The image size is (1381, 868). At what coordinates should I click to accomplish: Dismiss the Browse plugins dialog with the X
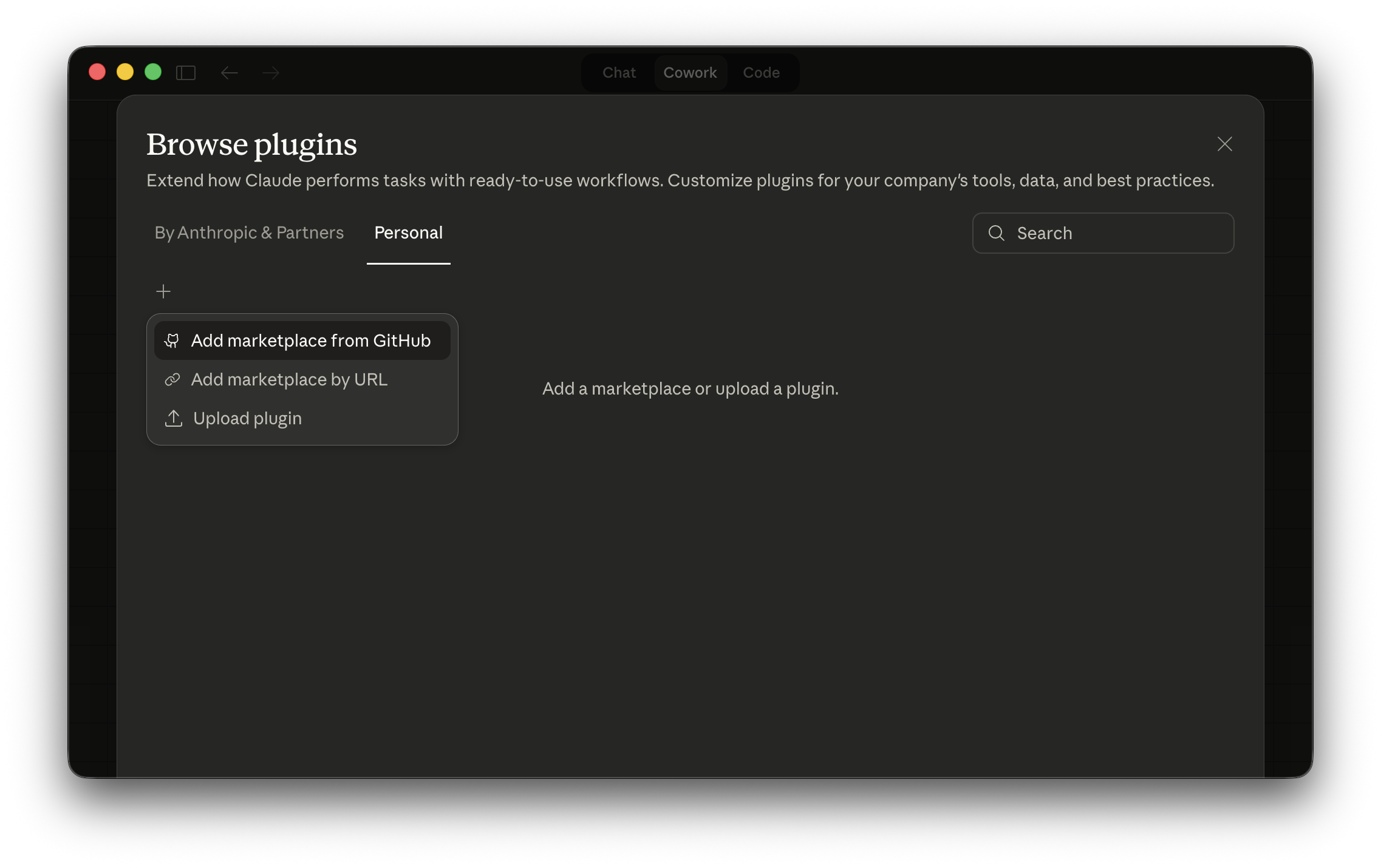coord(1224,144)
